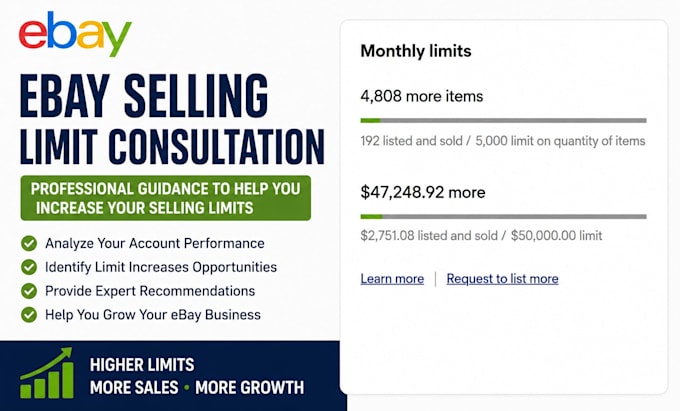The image size is (680, 411).
Task: Click the Monthly limits heading
Action: (x=416, y=51)
